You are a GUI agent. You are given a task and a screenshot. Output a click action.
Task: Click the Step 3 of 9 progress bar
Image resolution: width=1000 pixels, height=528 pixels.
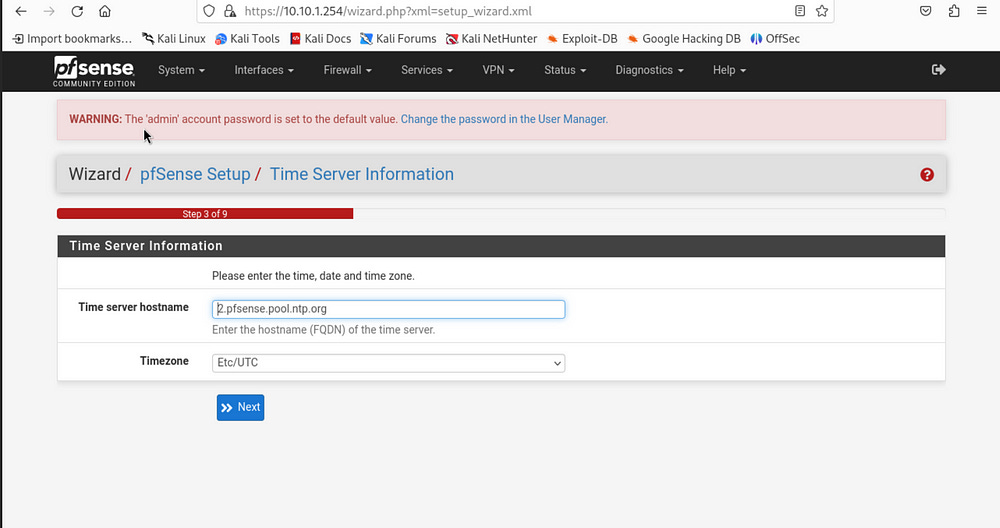205,214
